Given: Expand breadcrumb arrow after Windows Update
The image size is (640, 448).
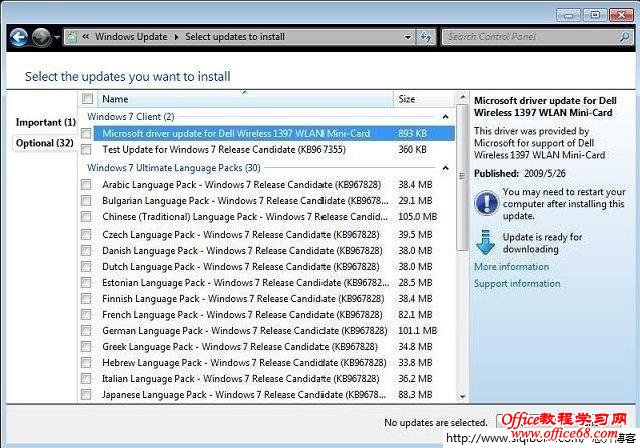Looking at the screenshot, I should click(x=176, y=37).
